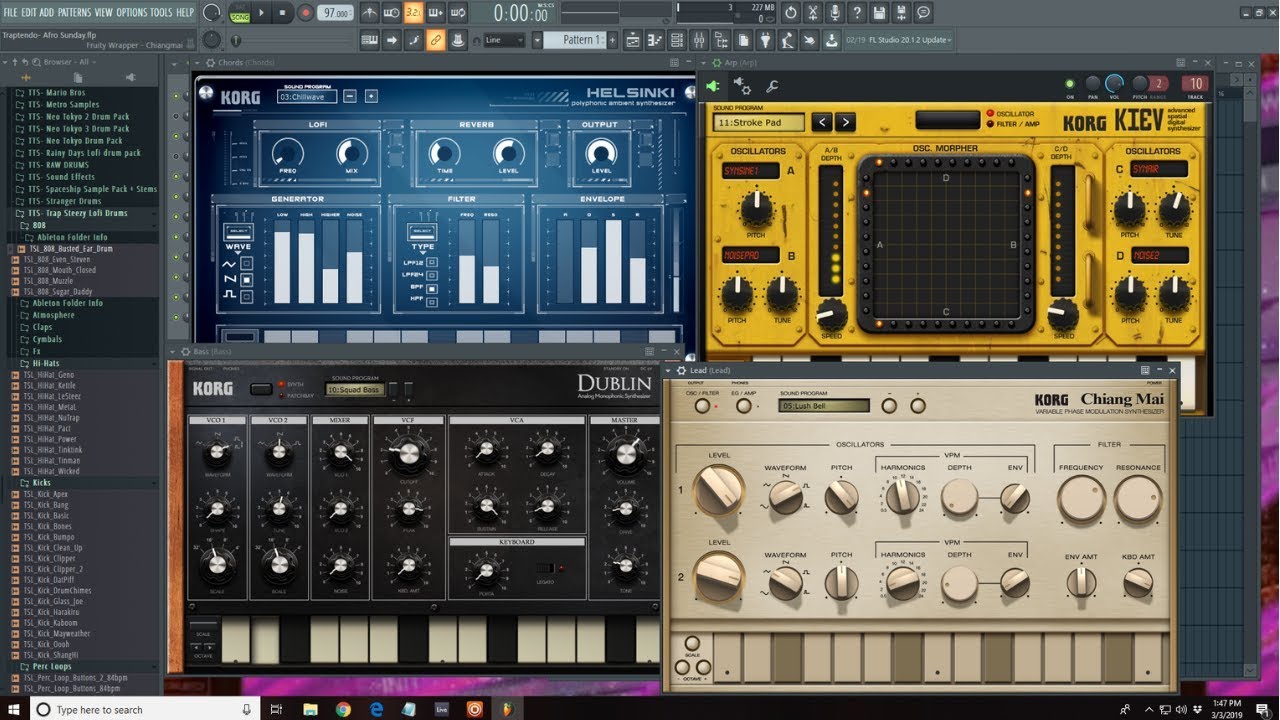The image size is (1280, 720).
Task: Click Kiev next sound program arrow
Action: point(845,122)
